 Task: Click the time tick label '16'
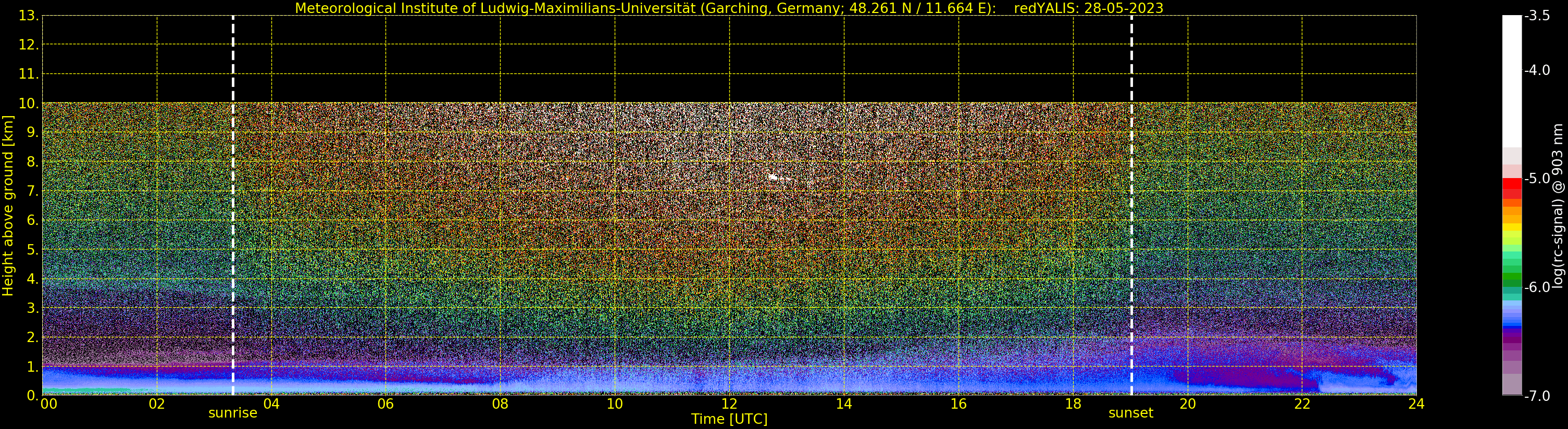958,404
